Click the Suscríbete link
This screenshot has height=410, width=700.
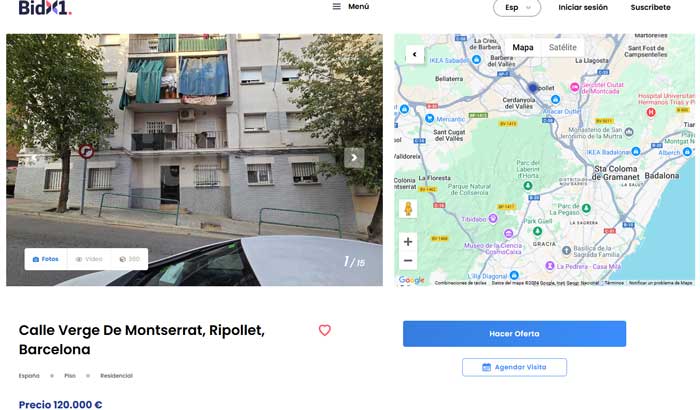click(x=650, y=8)
